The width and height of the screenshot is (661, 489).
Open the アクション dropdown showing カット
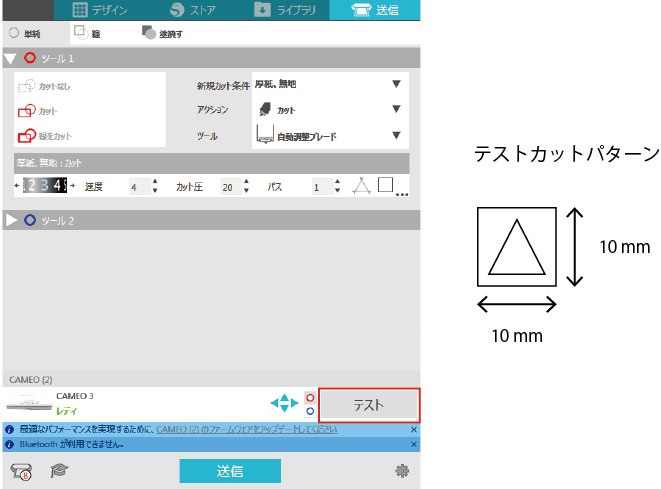[328, 110]
